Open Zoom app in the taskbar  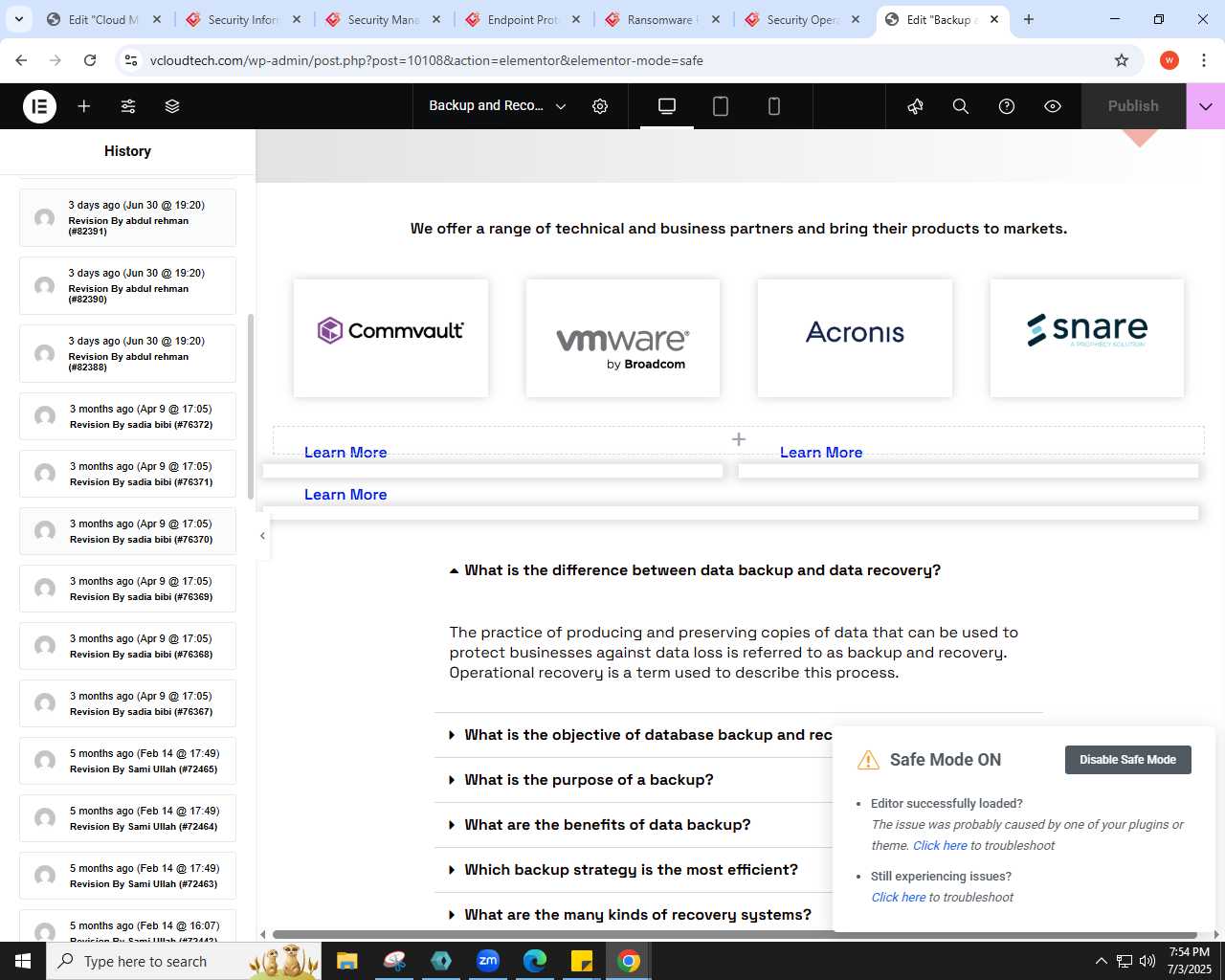tap(488, 961)
